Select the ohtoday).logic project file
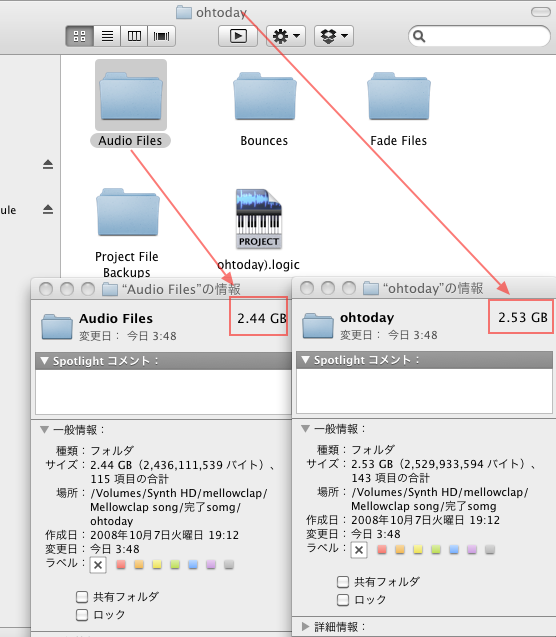This screenshot has height=637, width=556. (x=259, y=219)
